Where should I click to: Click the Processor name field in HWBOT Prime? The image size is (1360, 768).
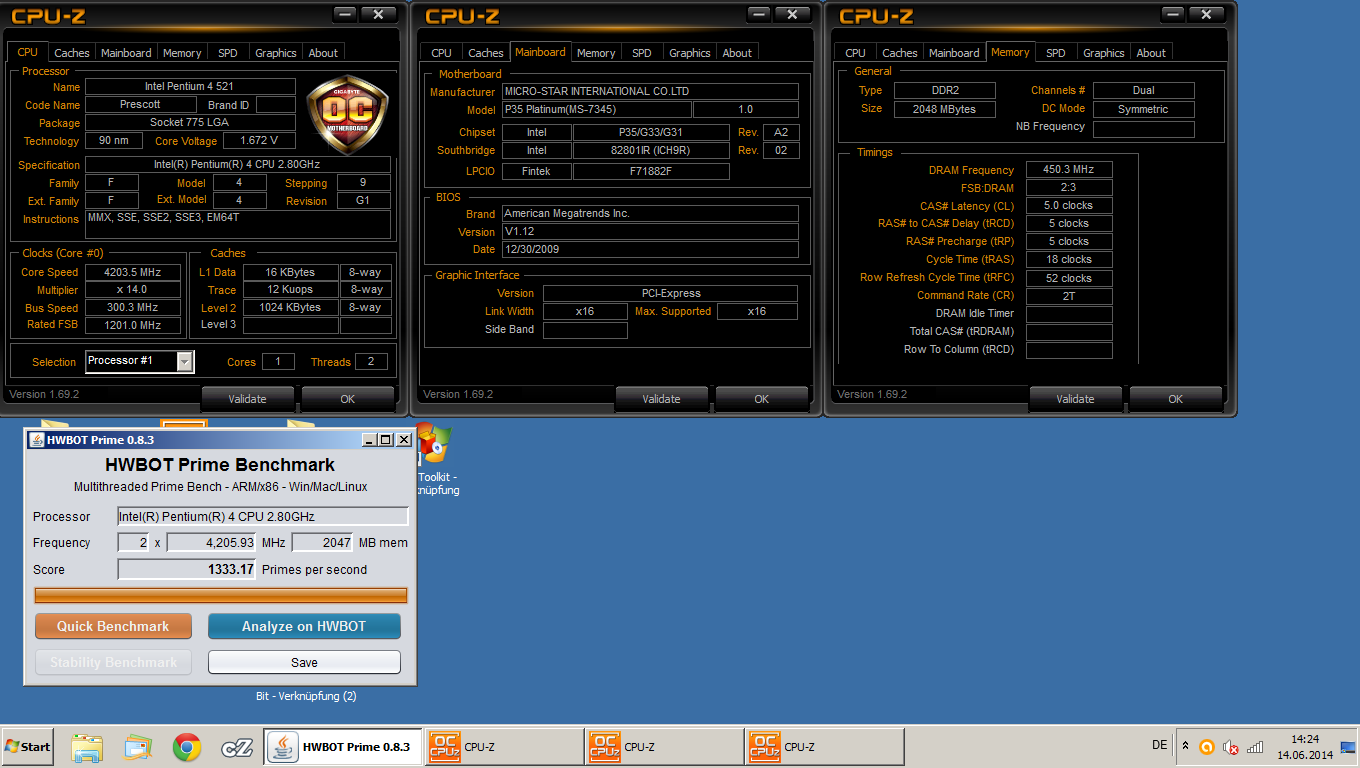(x=263, y=516)
